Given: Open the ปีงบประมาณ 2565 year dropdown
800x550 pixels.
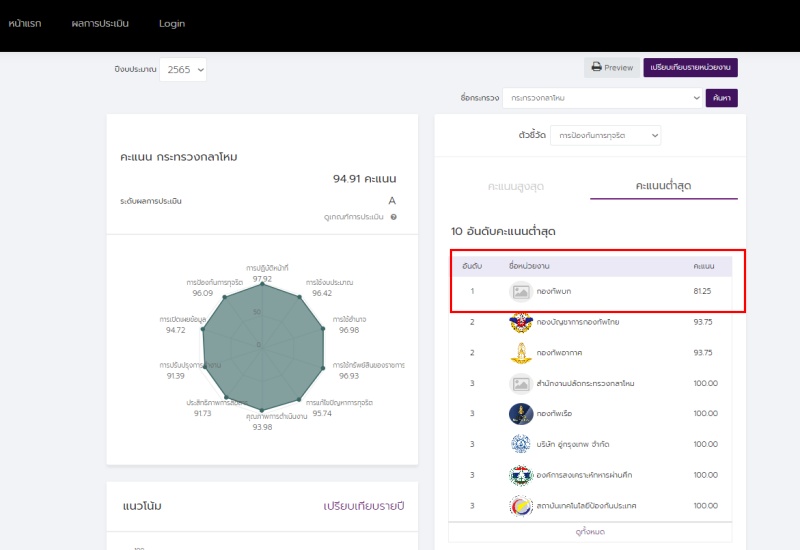Looking at the screenshot, I should click(183, 69).
